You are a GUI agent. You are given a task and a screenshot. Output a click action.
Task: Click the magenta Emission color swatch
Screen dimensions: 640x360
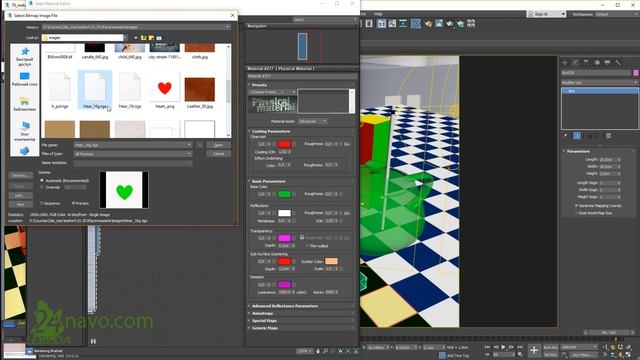(x=284, y=284)
